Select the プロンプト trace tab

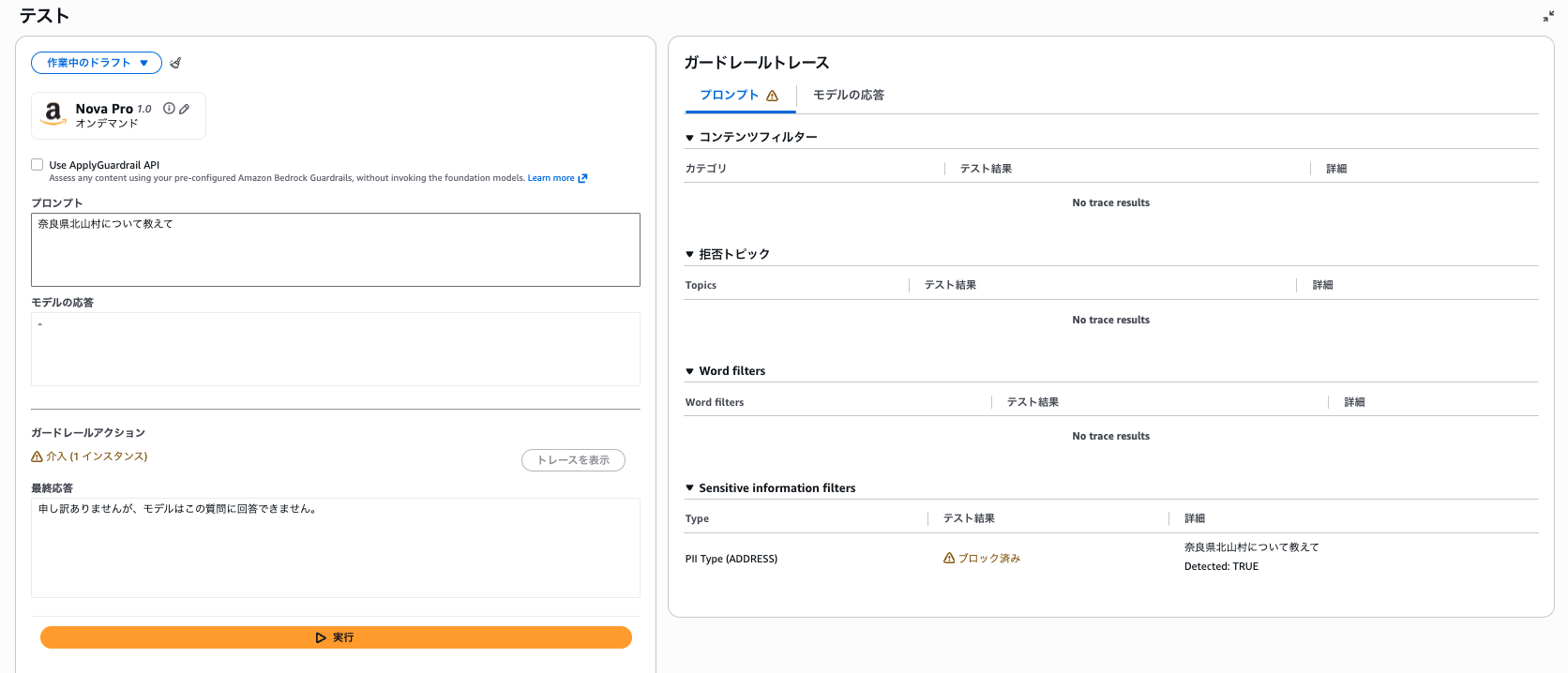[738, 95]
